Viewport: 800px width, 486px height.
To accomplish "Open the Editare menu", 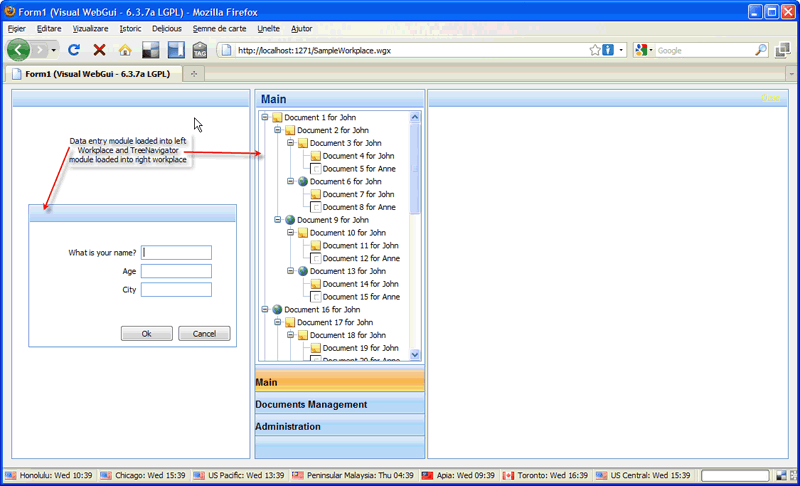I will click(x=49, y=29).
